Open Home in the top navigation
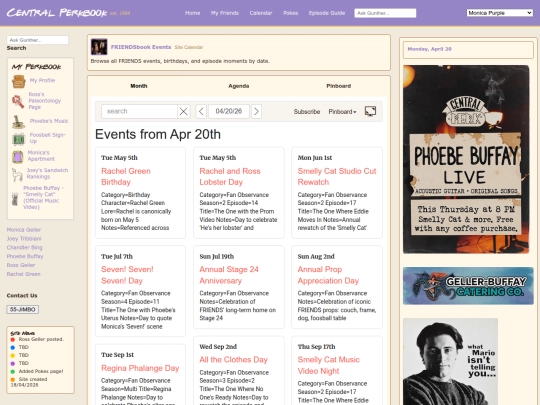 coord(193,13)
